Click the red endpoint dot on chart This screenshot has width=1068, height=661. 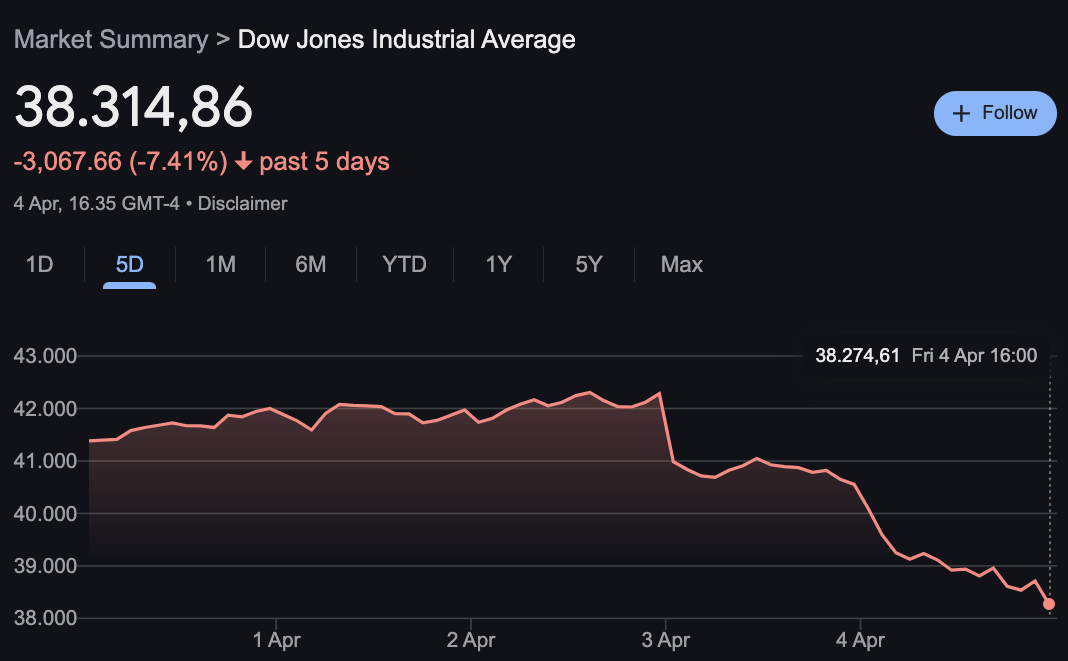1048,604
